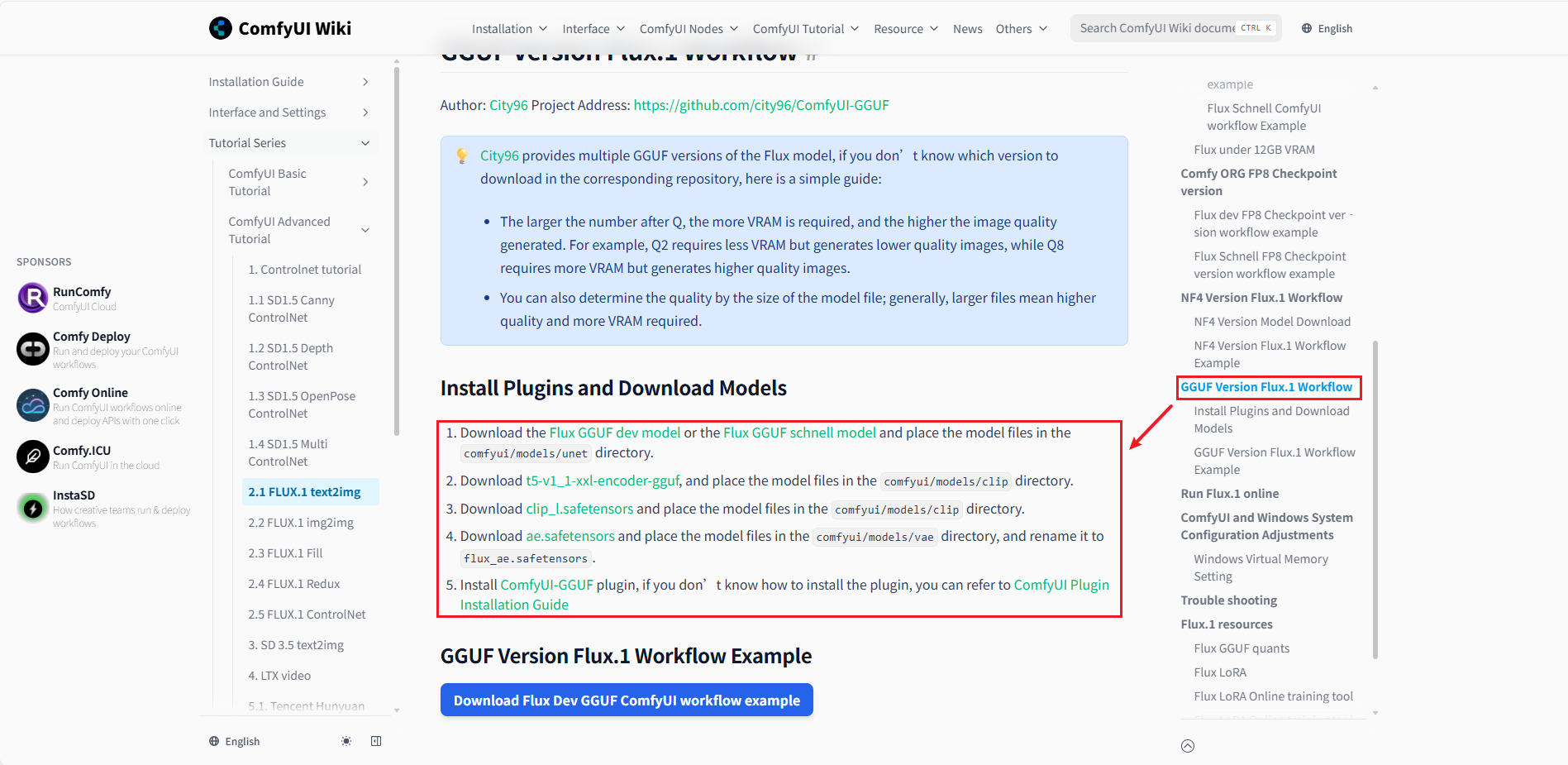Click the left sidebar vertical scrollbar

(x=397, y=248)
